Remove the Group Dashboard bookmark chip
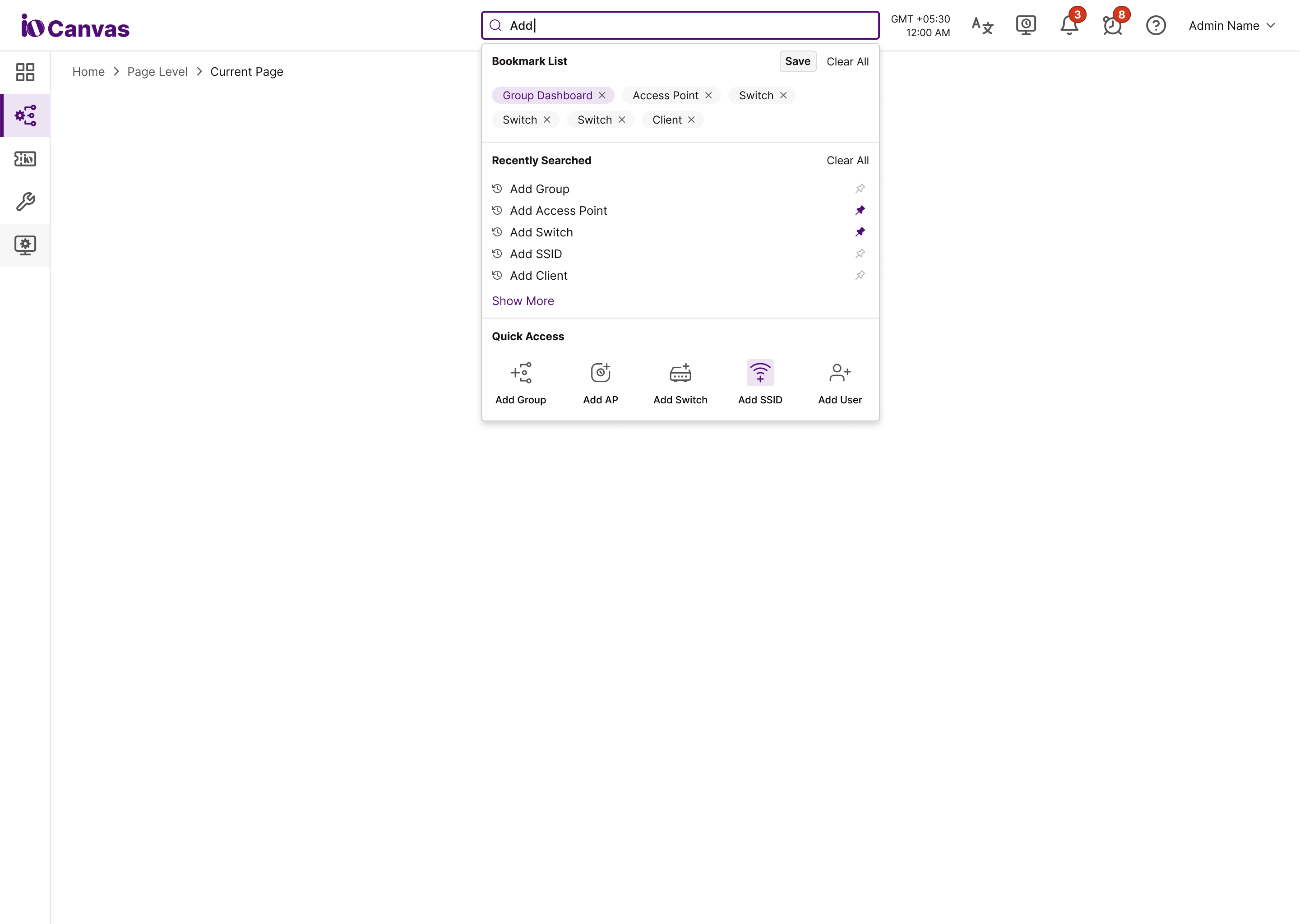 coord(602,96)
